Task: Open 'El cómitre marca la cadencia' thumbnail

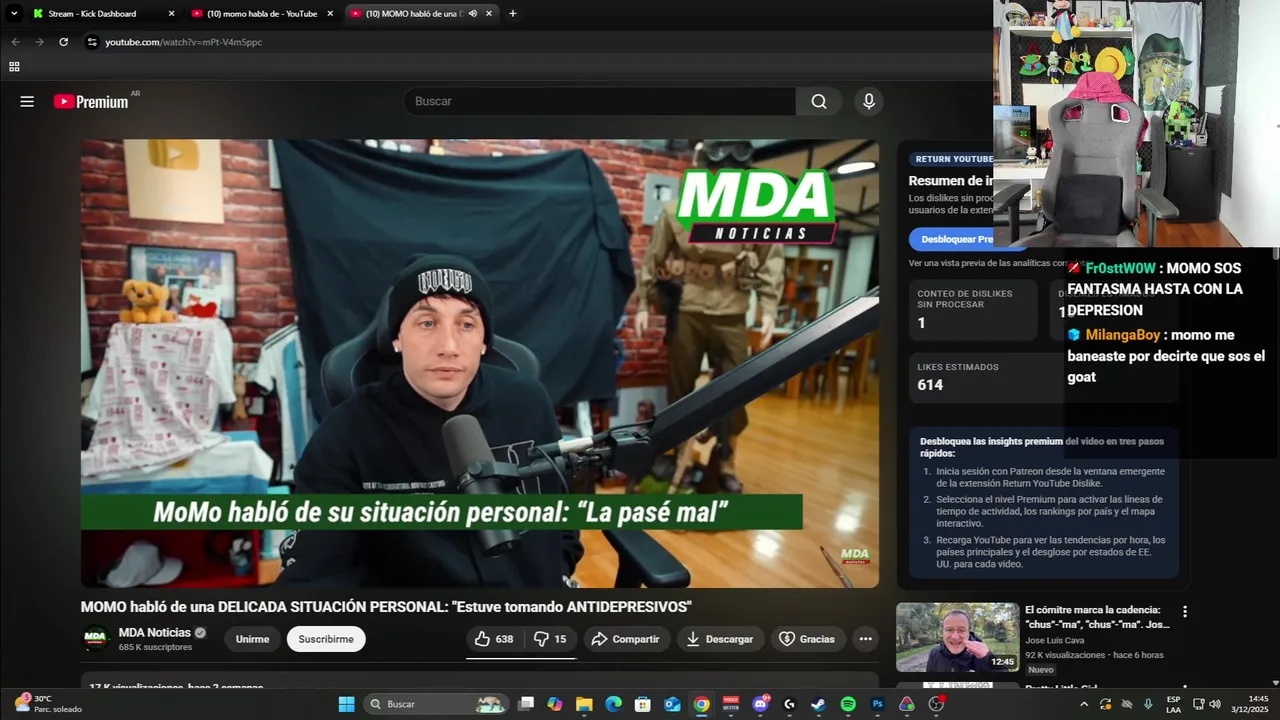Action: click(x=957, y=637)
